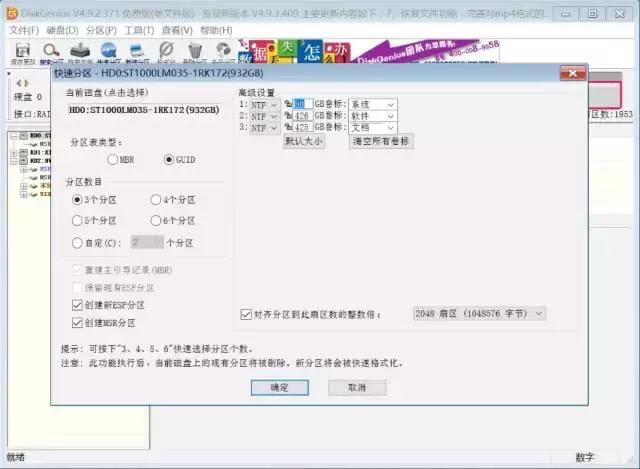640x469 pixels.
Task: Open the custom partition count dropdown
Action: (147, 242)
